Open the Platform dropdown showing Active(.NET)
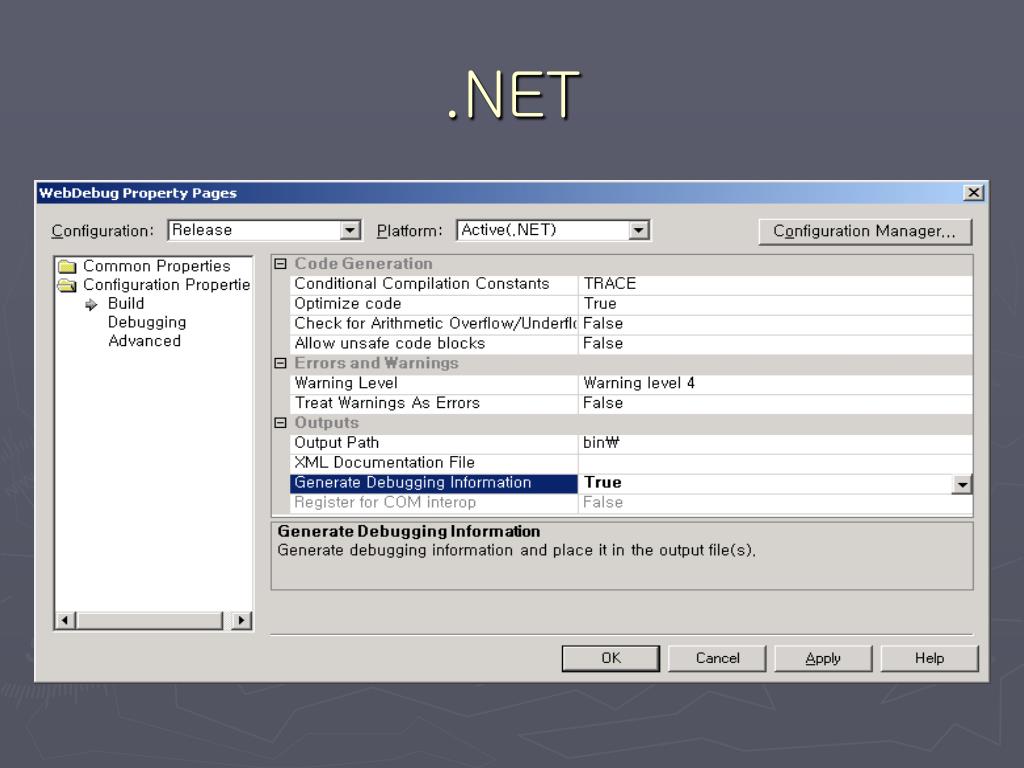The height and width of the screenshot is (768, 1024). click(639, 231)
